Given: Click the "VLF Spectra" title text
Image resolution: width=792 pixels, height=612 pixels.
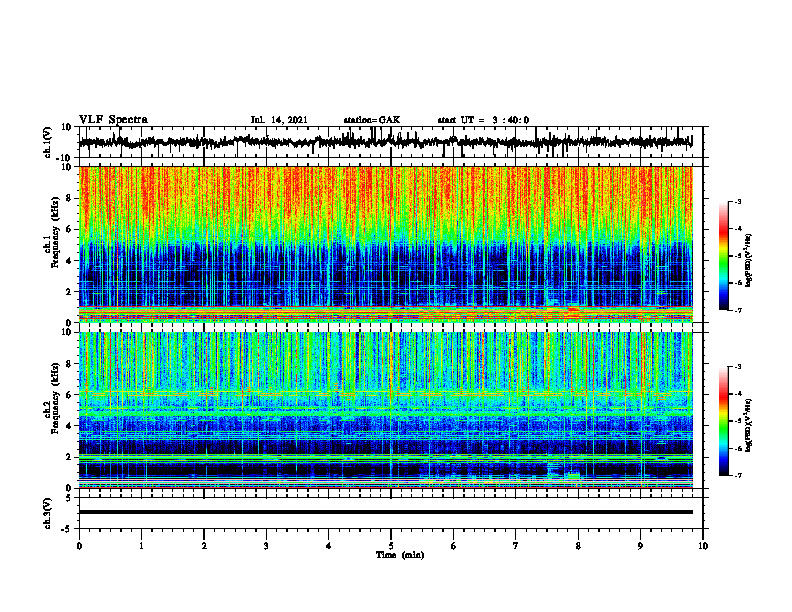Looking at the screenshot, I should pos(113,120).
